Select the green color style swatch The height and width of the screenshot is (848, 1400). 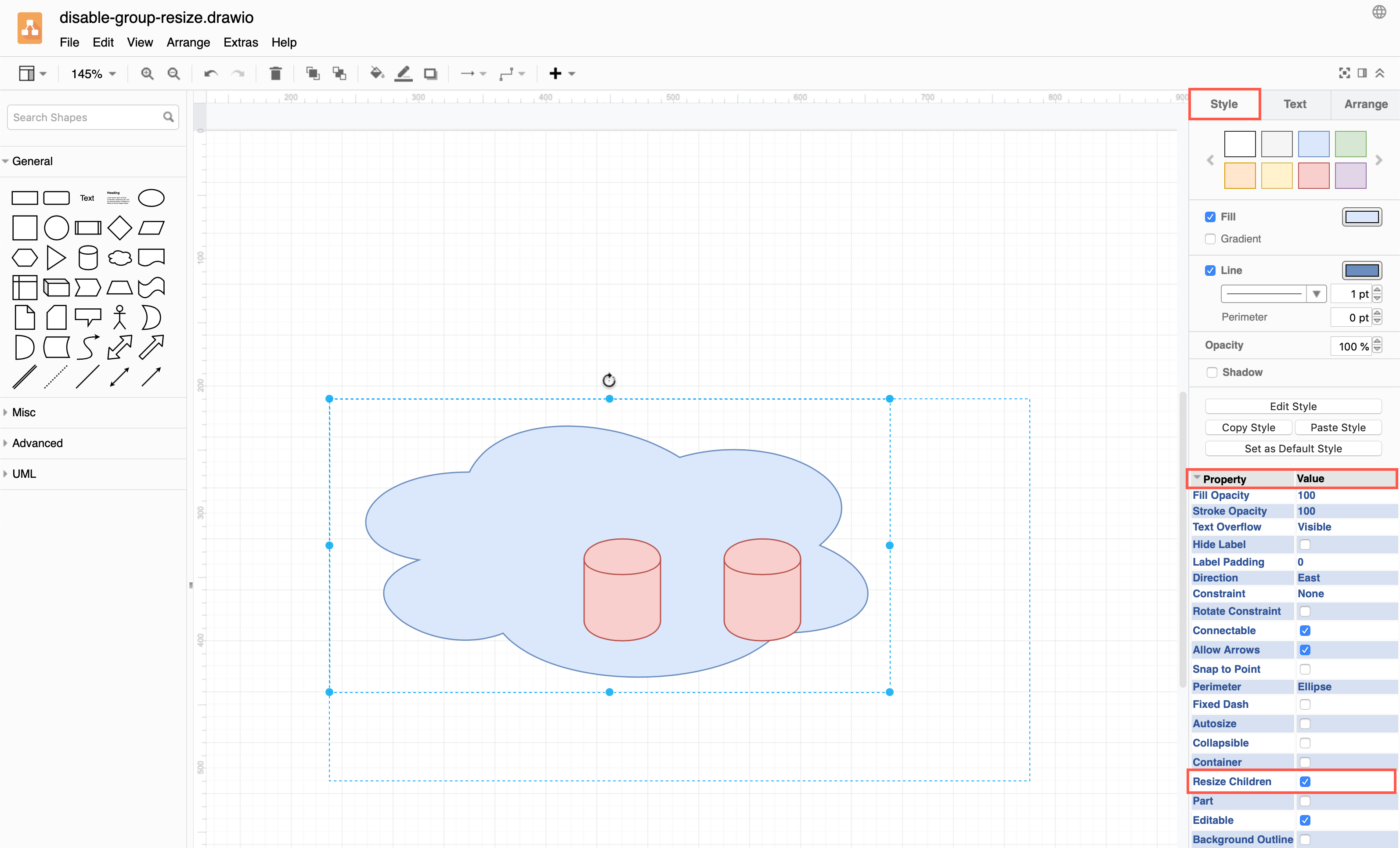point(1350,143)
